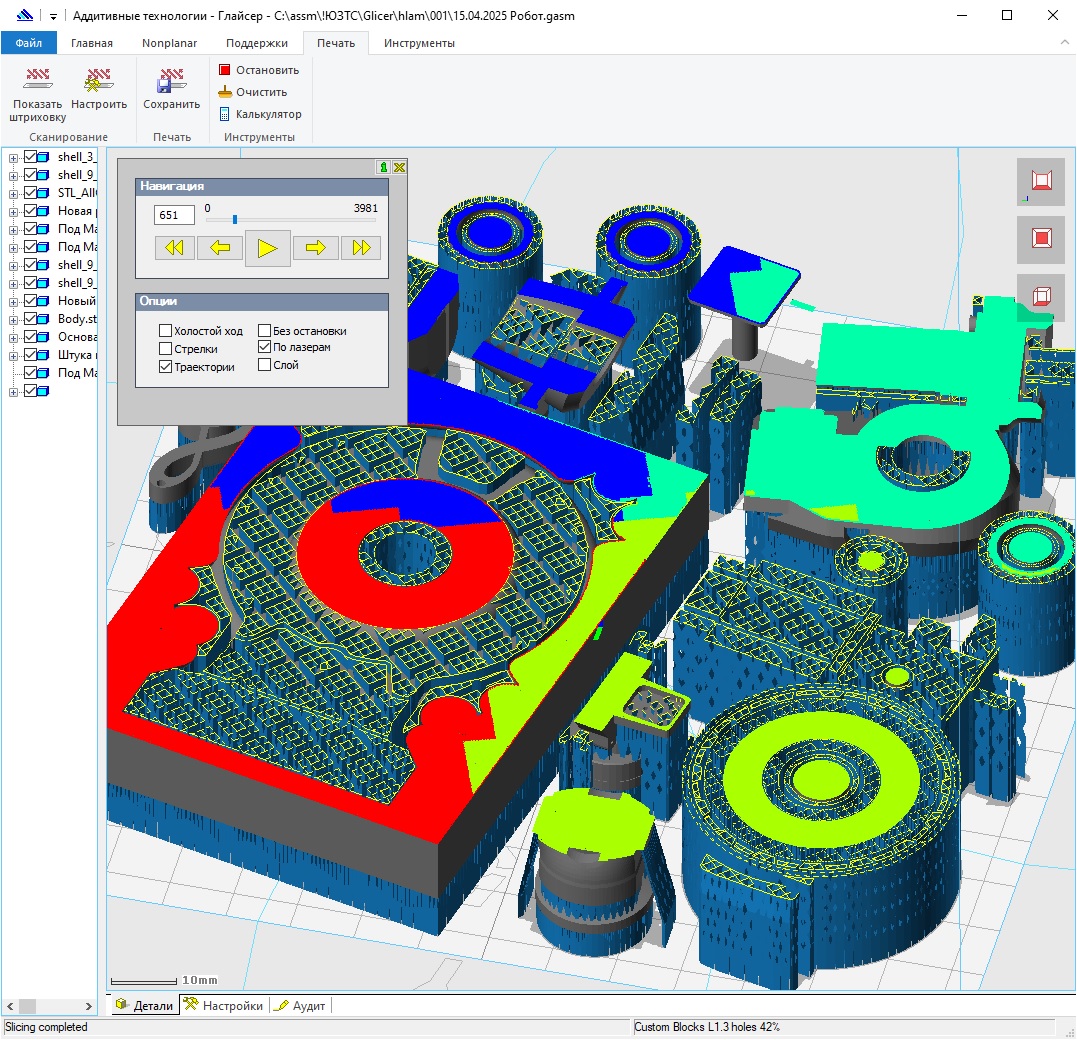Click the layer navigation slider track
The image size is (1077, 1040).
(290, 220)
